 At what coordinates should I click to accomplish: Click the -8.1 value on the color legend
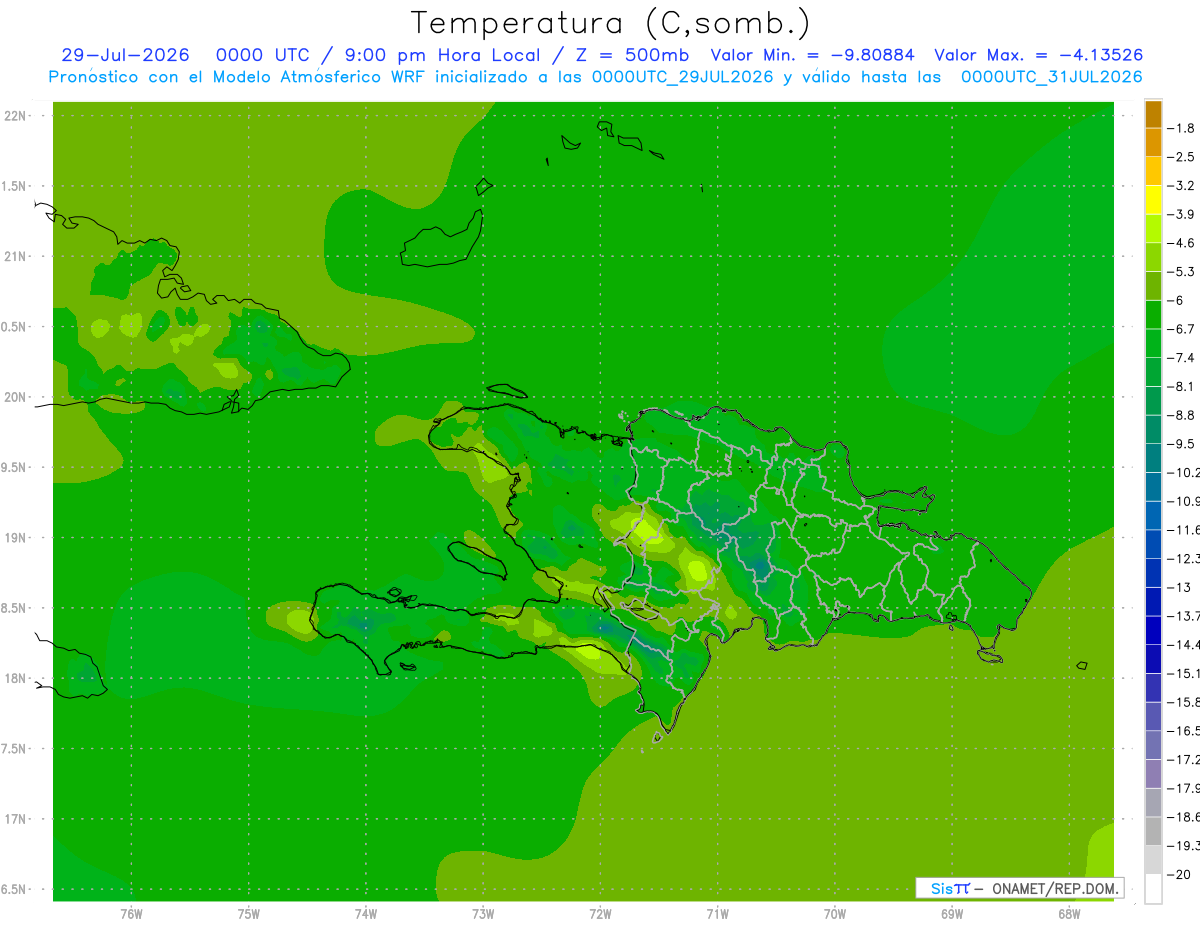tap(1181, 386)
